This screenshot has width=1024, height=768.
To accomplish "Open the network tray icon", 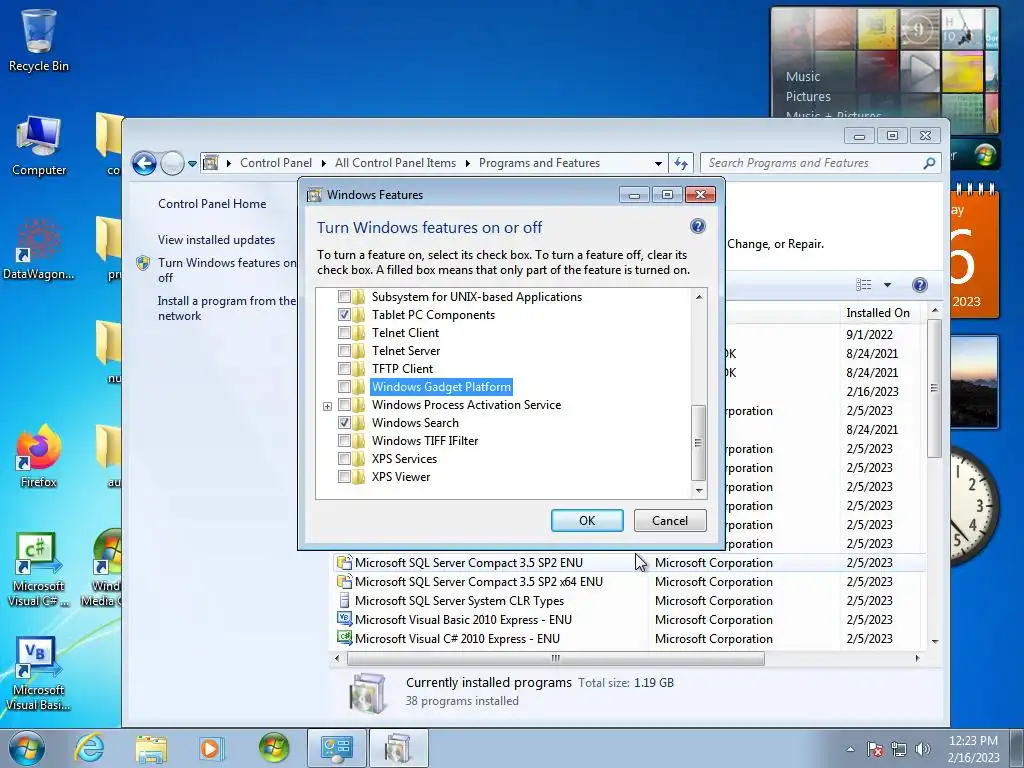I will [899, 749].
